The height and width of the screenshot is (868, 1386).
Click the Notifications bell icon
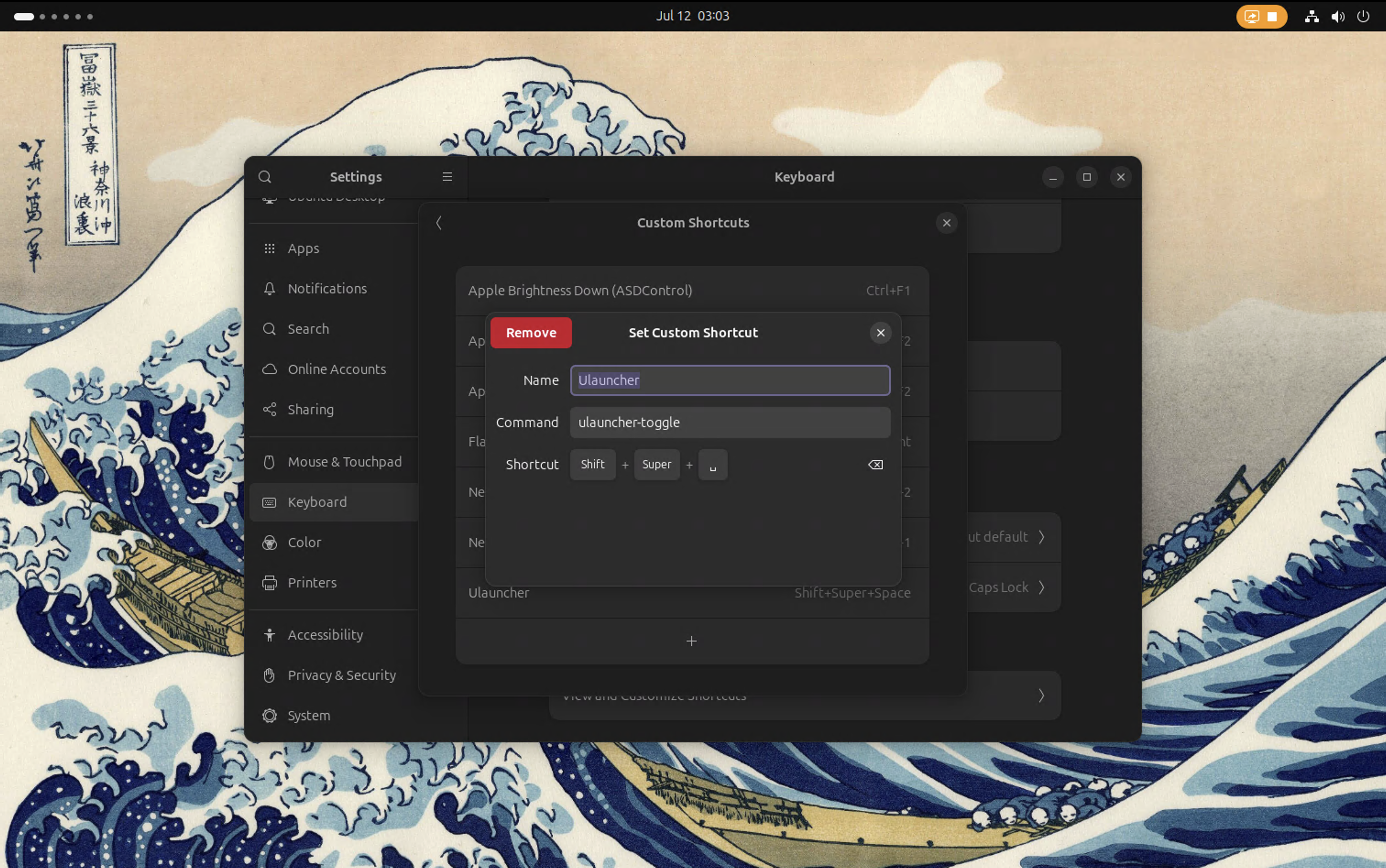coord(269,288)
